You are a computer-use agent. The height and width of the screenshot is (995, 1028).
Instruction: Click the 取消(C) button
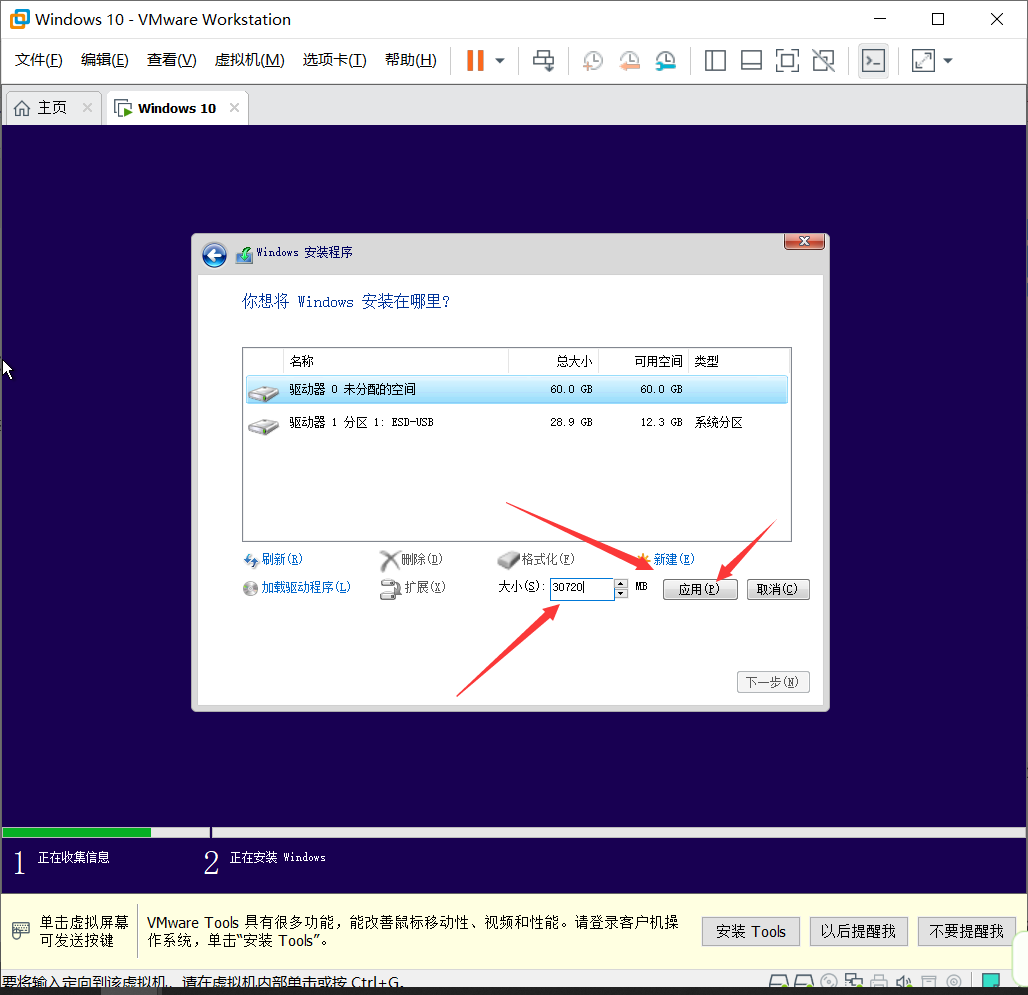point(778,589)
